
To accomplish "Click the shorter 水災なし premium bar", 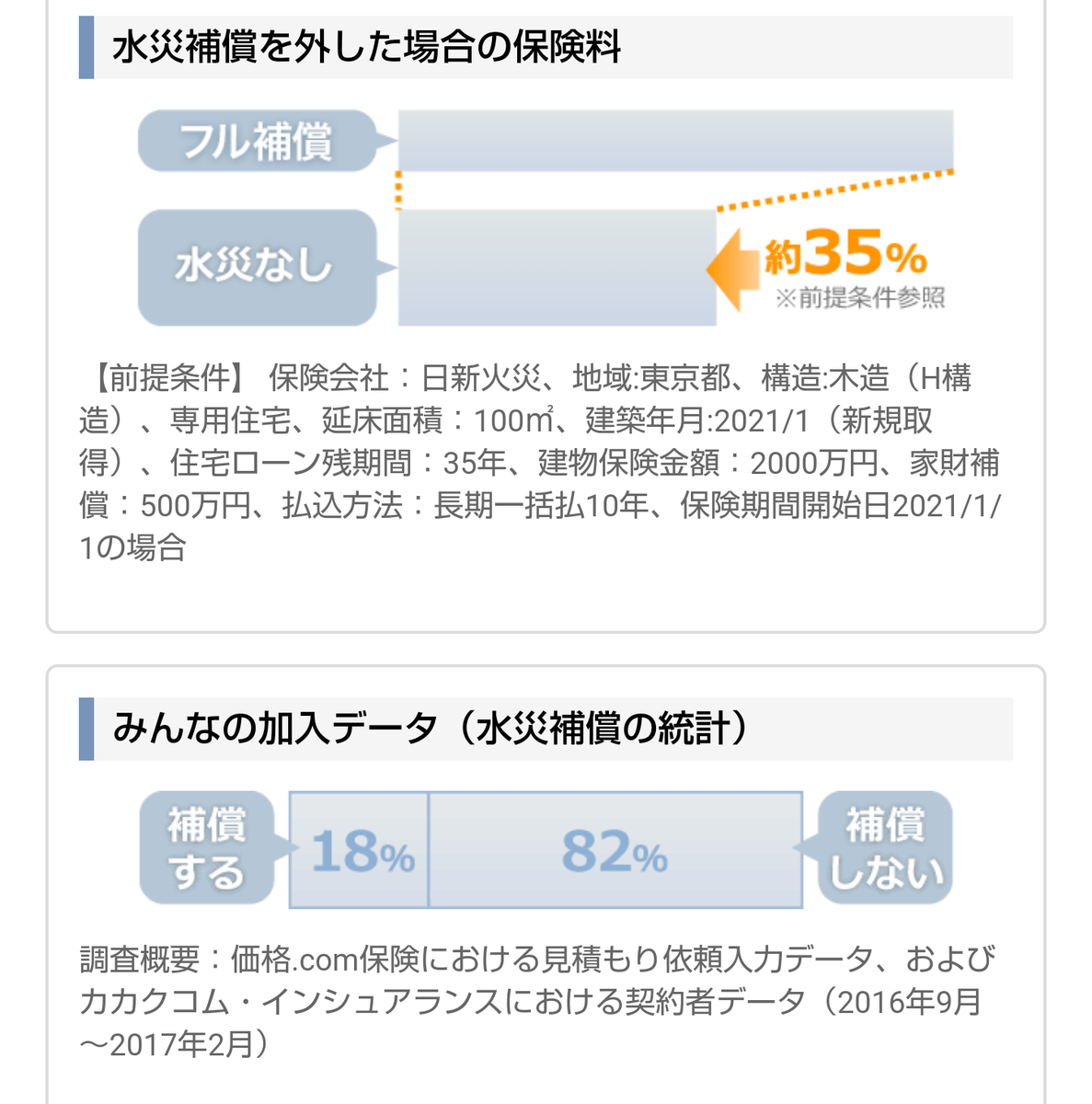I will (x=556, y=268).
